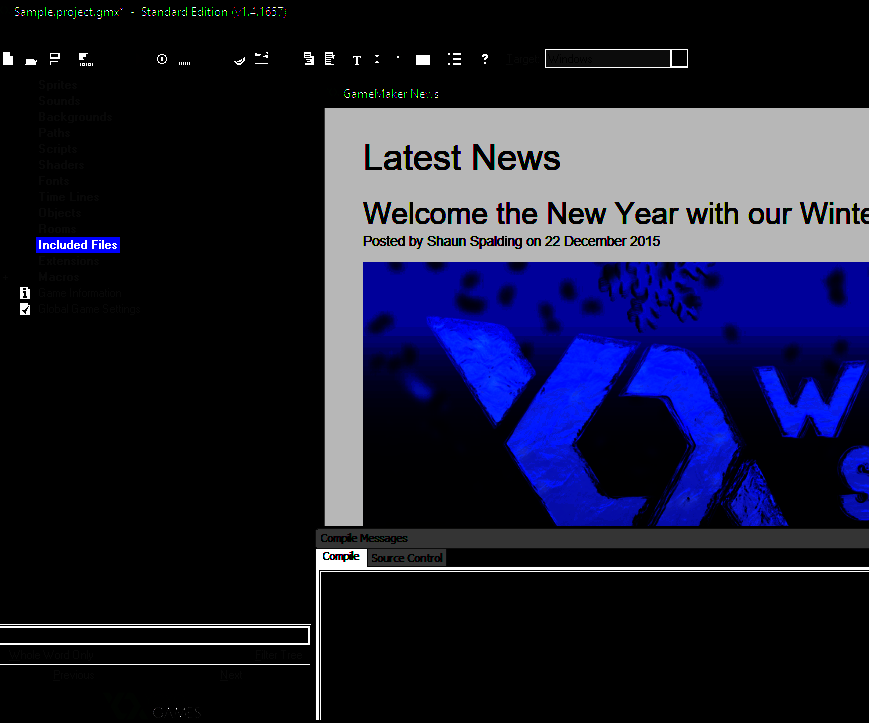Select Shaders in the resource tree
This screenshot has height=723, width=869.
(x=61, y=165)
